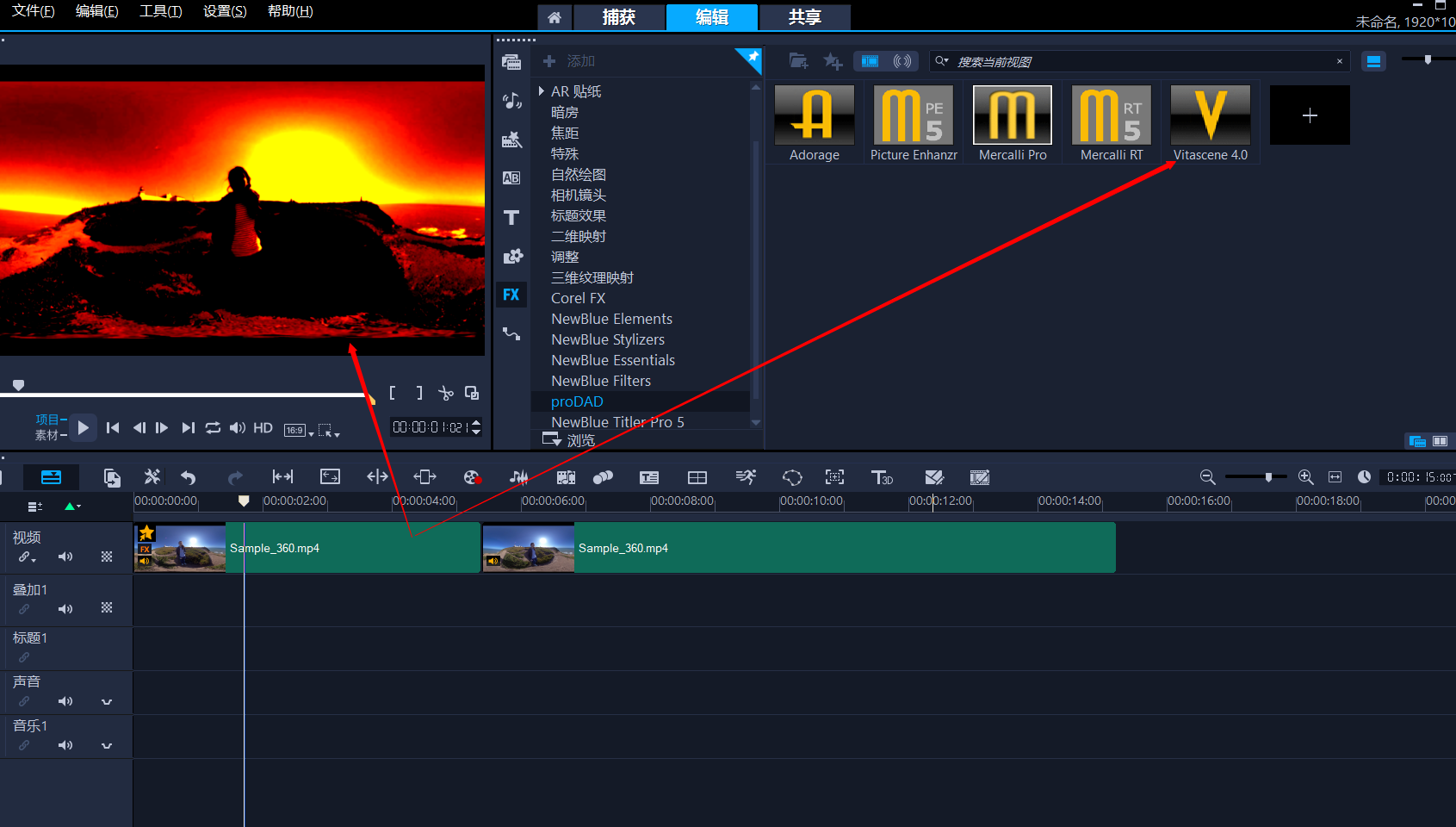Open the Title library T icon

pos(511,218)
